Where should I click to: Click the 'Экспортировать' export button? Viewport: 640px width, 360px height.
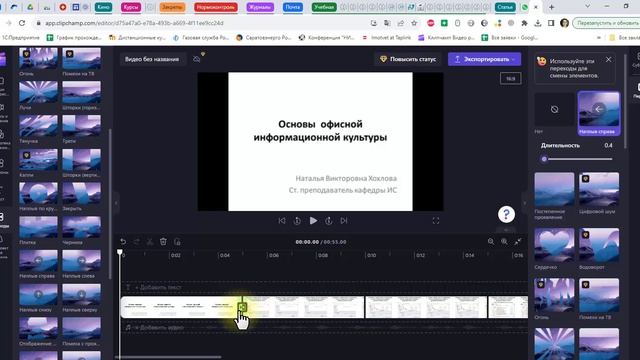coord(484,59)
